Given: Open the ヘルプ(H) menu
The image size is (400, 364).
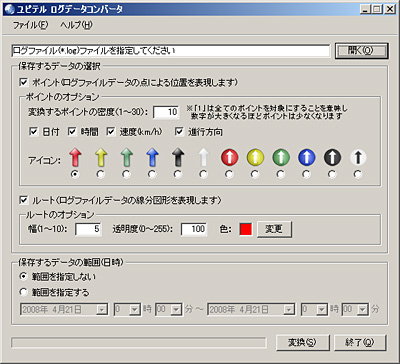Looking at the screenshot, I should [76, 25].
